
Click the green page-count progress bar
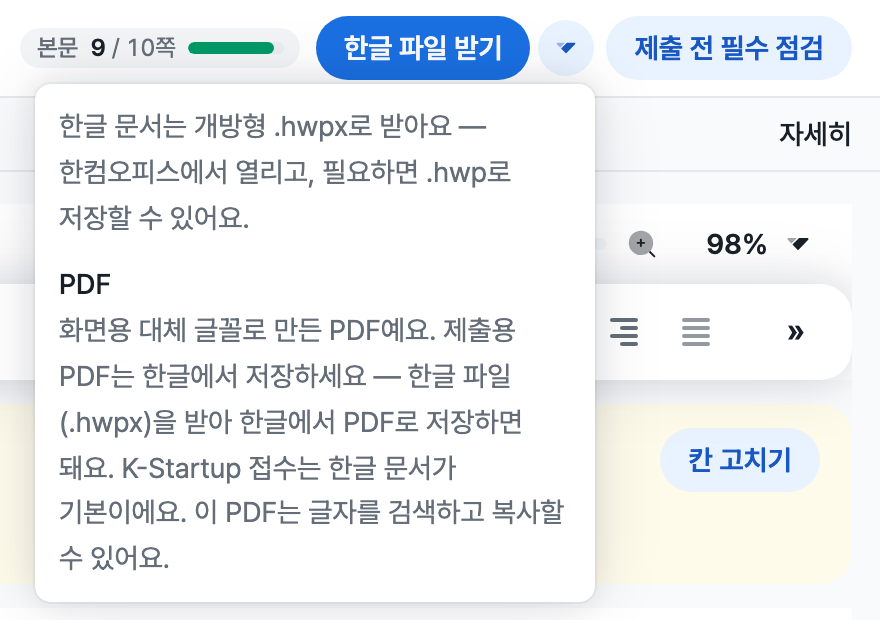point(236,48)
